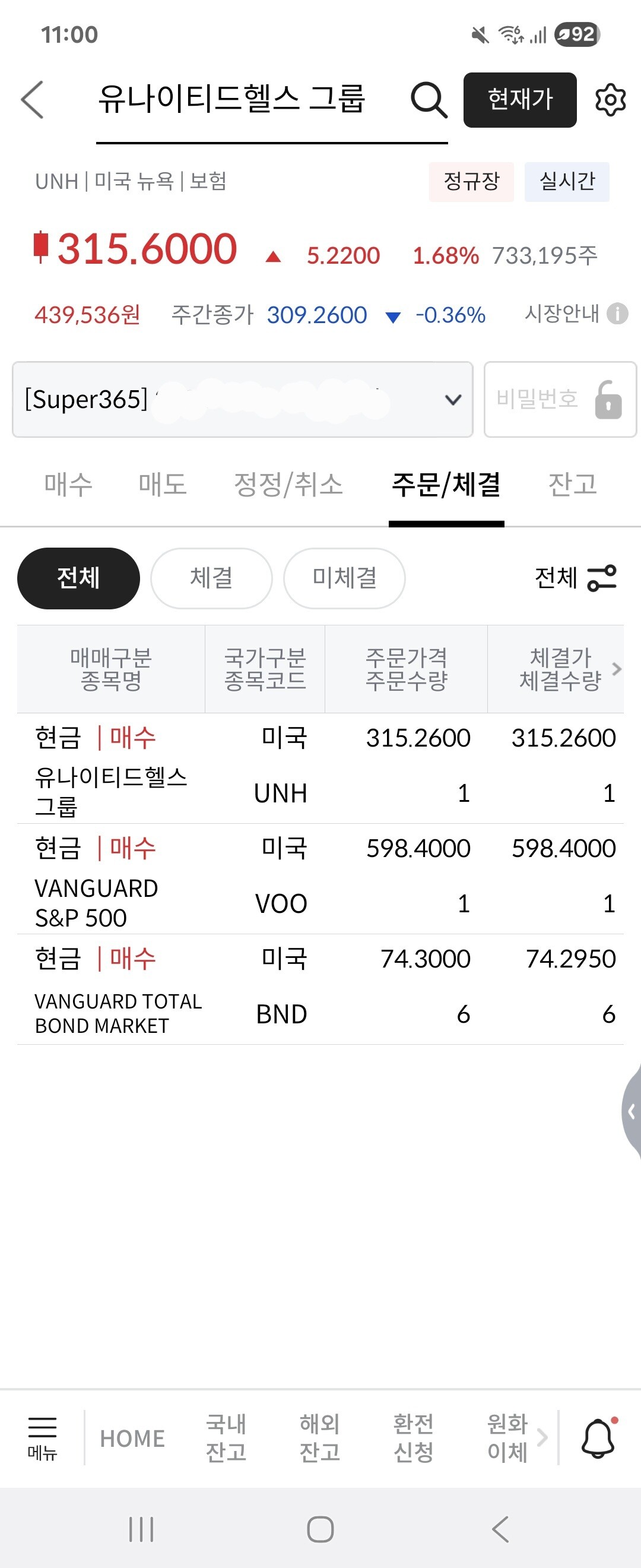Viewport: 641px width, 1568px height.
Task: Open 해외잔고 in bottom bar
Action: [319, 1438]
